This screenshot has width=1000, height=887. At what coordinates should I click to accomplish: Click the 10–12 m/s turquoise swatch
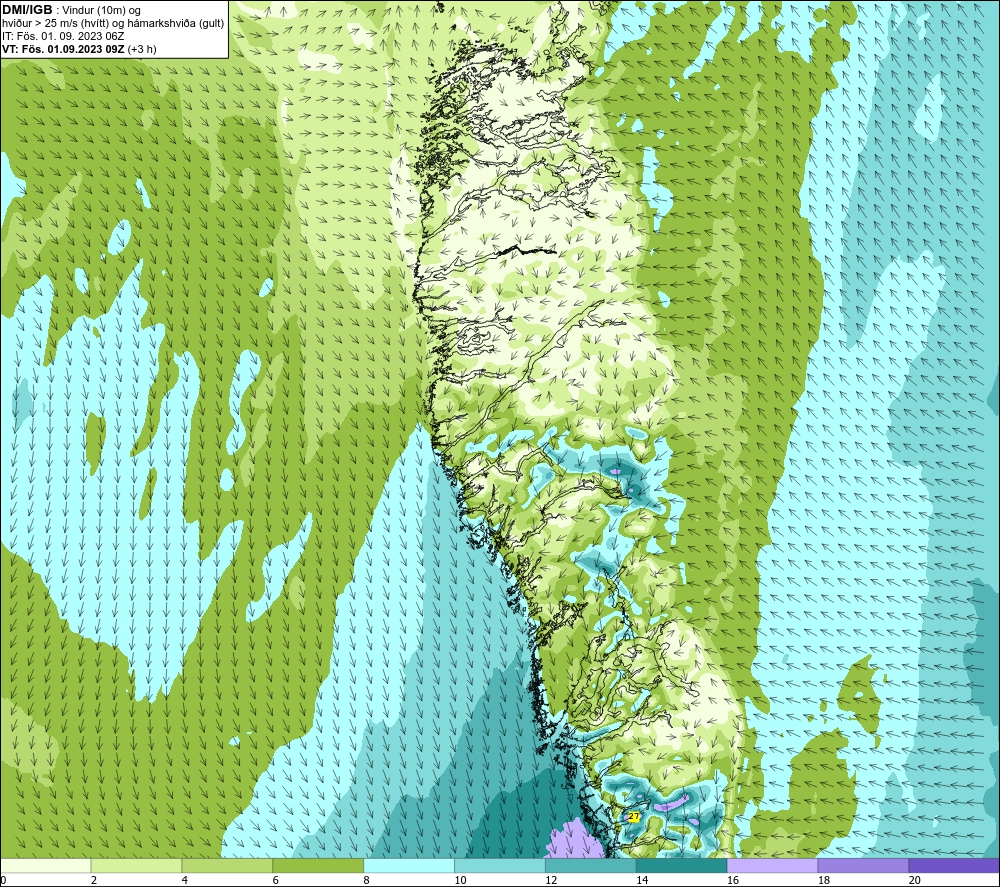pos(500,865)
